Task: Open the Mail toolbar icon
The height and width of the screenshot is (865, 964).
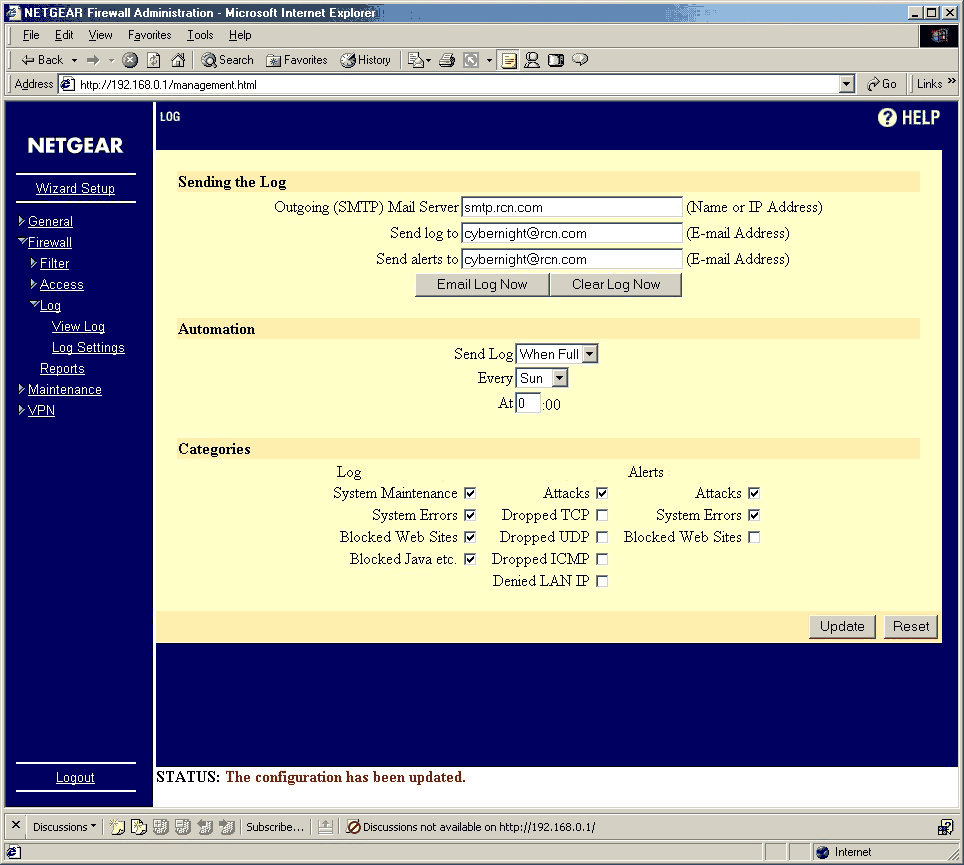Action: click(x=419, y=60)
